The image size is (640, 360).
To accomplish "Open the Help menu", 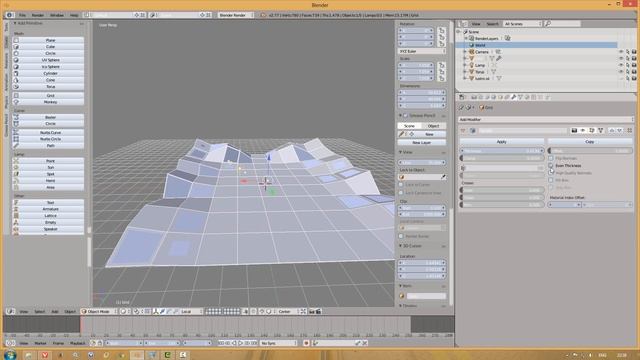I will [x=74, y=15].
